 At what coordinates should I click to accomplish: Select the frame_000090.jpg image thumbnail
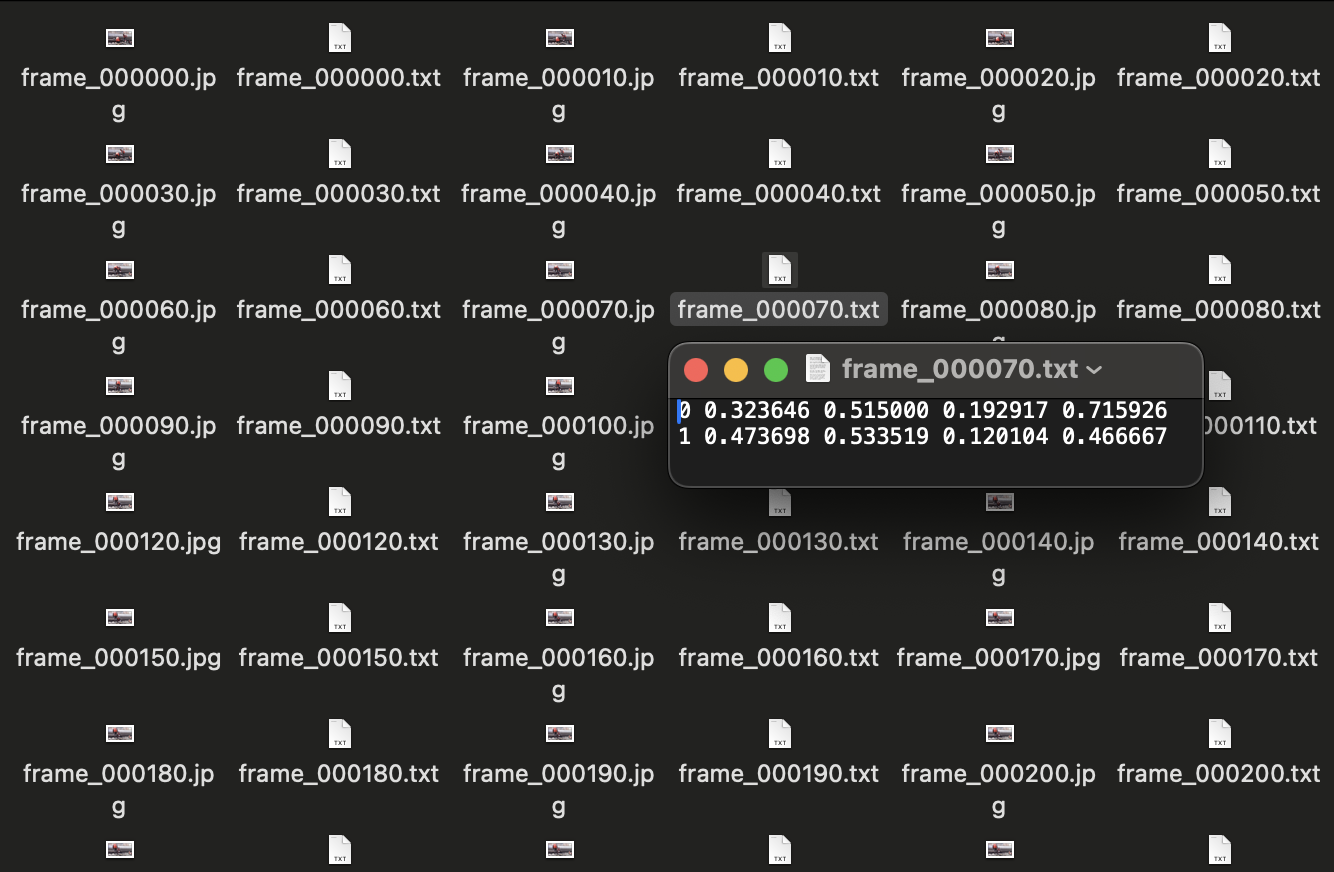point(119,386)
